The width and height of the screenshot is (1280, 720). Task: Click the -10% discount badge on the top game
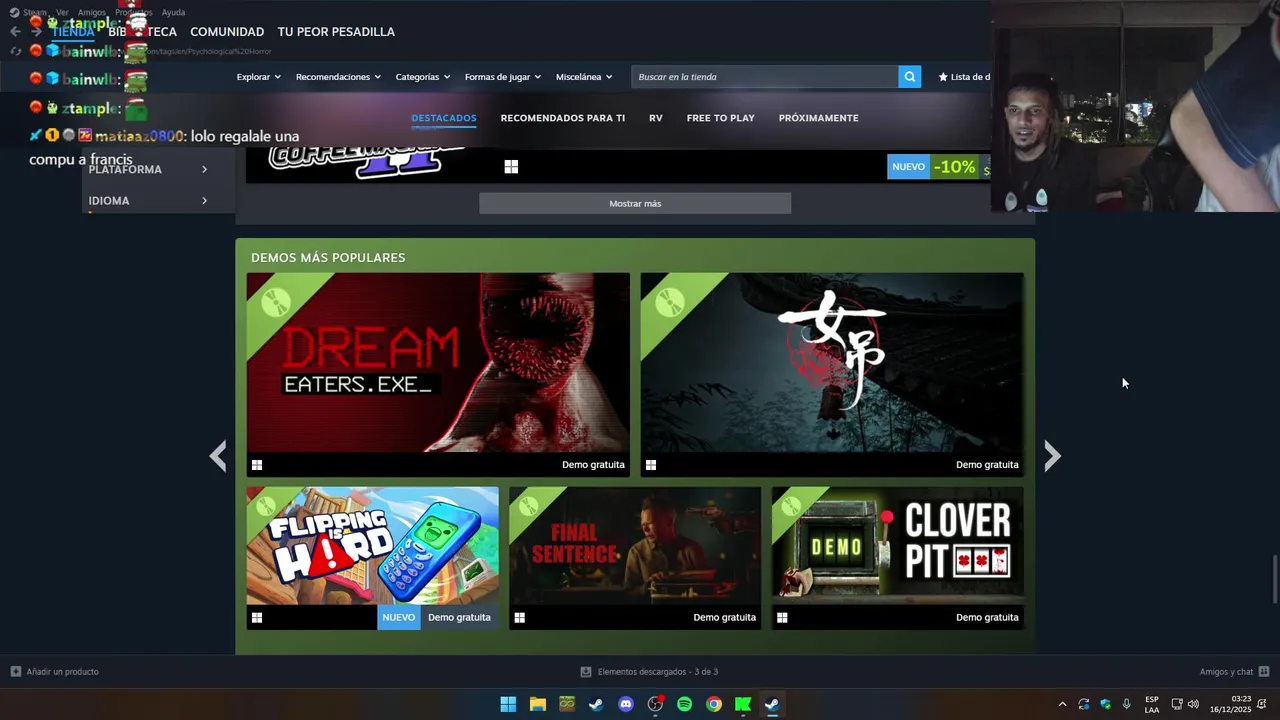coord(954,167)
